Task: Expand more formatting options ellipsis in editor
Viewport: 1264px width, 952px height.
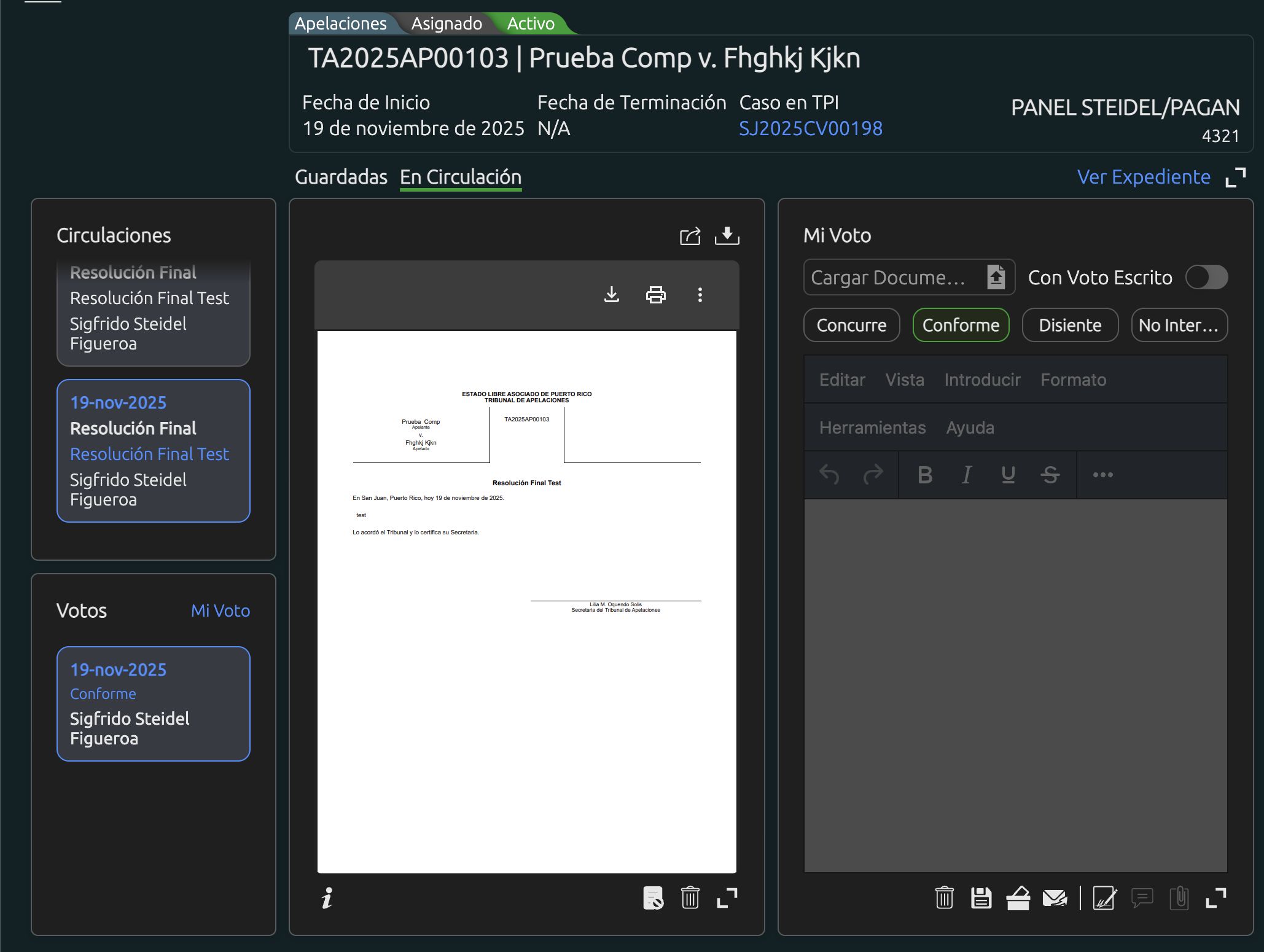Action: coord(1102,475)
